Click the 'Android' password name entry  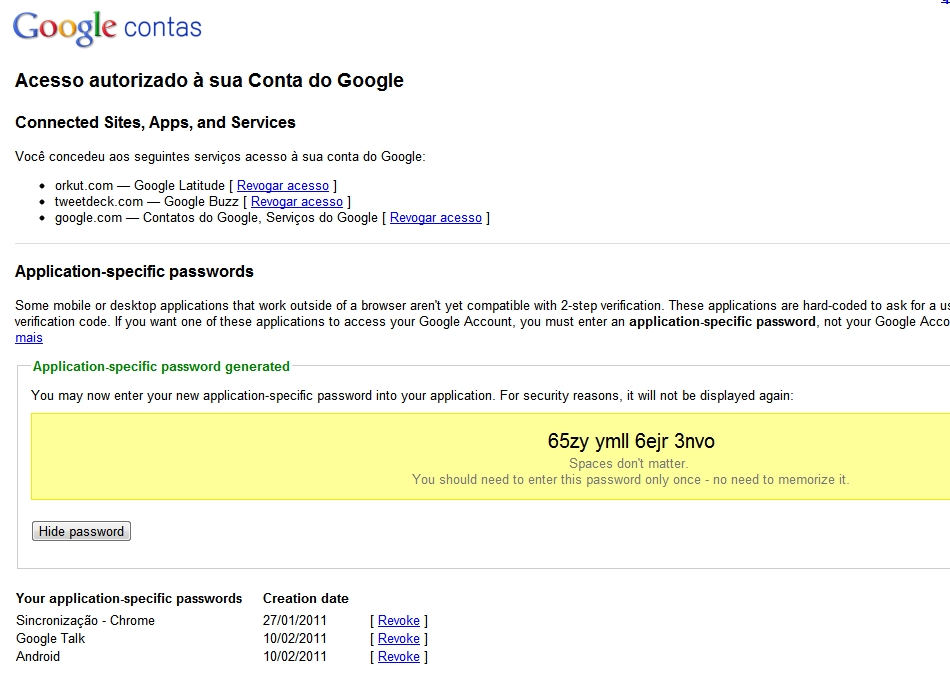pos(38,656)
